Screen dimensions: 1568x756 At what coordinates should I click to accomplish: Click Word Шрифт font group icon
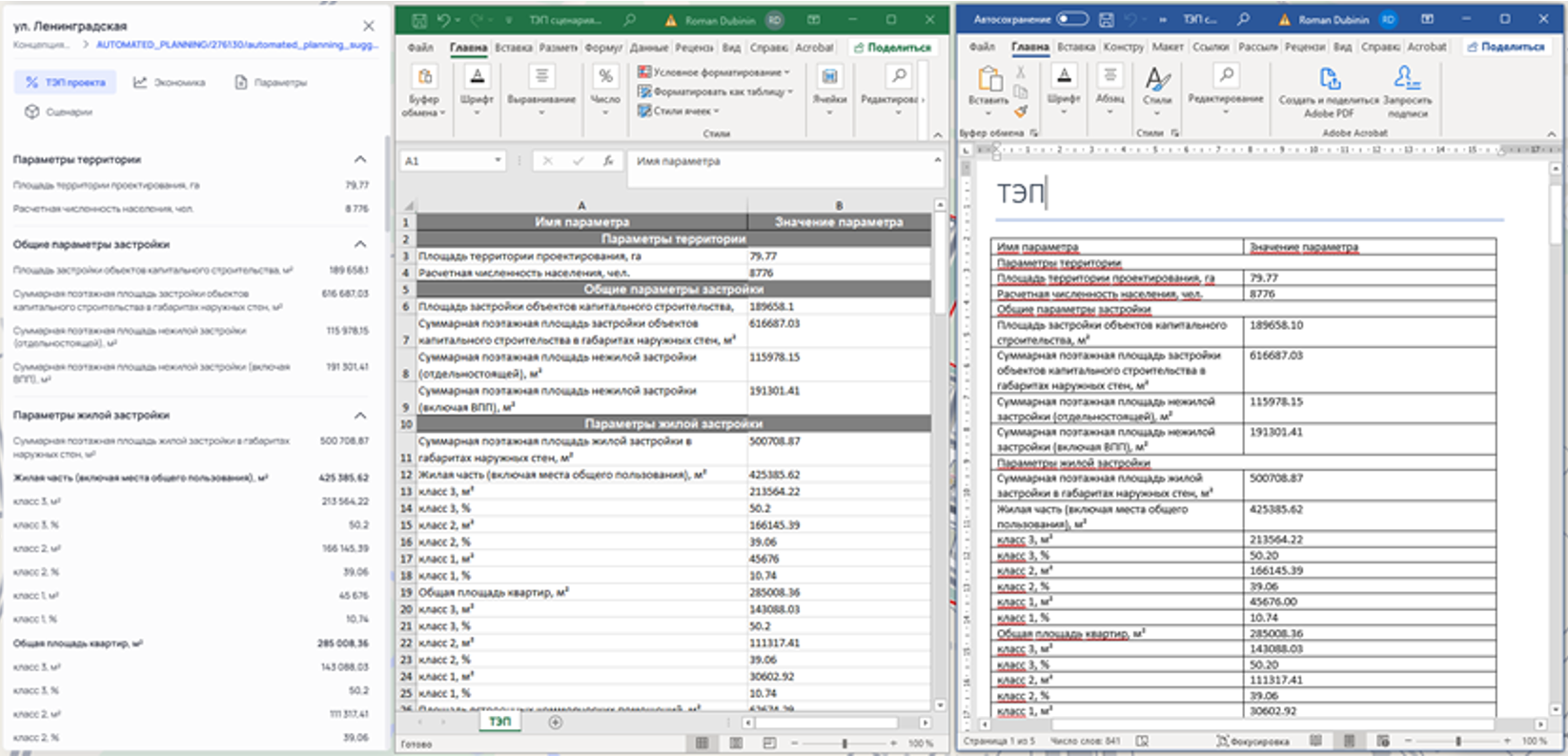pyautogui.click(x=1064, y=75)
